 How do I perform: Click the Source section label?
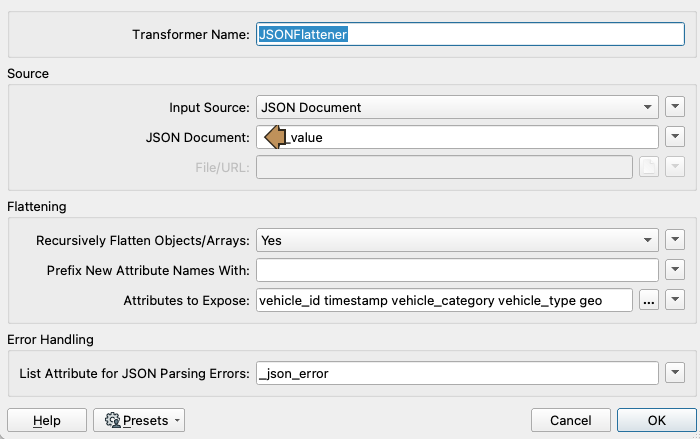coord(28,73)
